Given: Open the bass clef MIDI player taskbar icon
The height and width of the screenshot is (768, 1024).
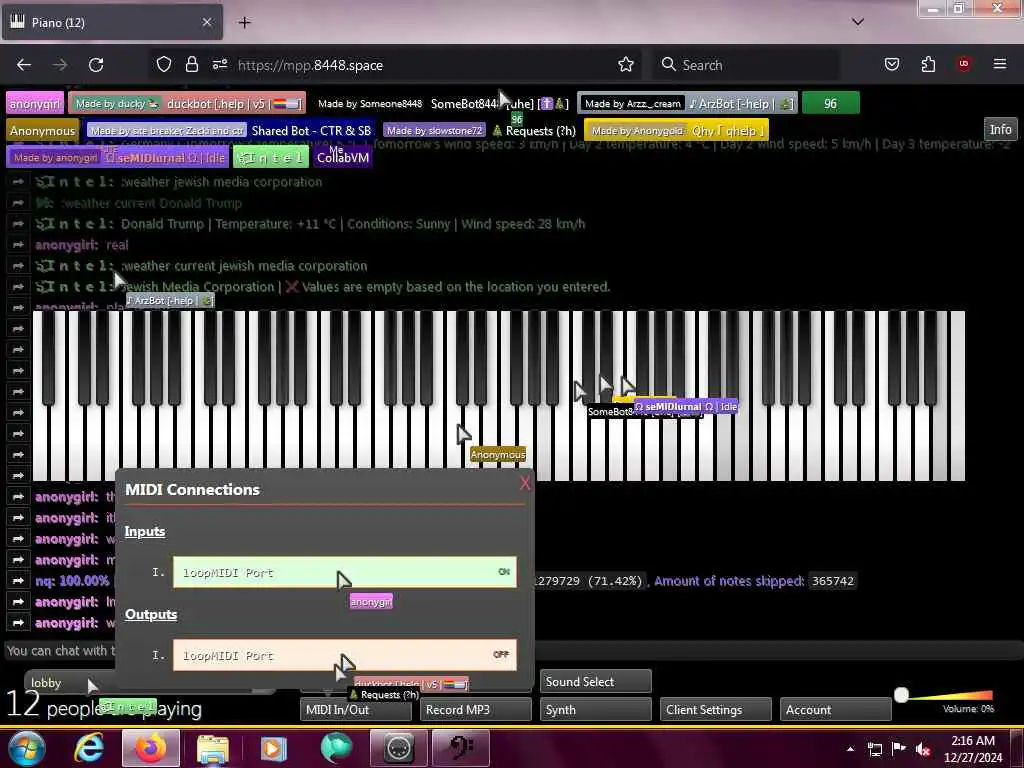Looking at the screenshot, I should point(461,748).
